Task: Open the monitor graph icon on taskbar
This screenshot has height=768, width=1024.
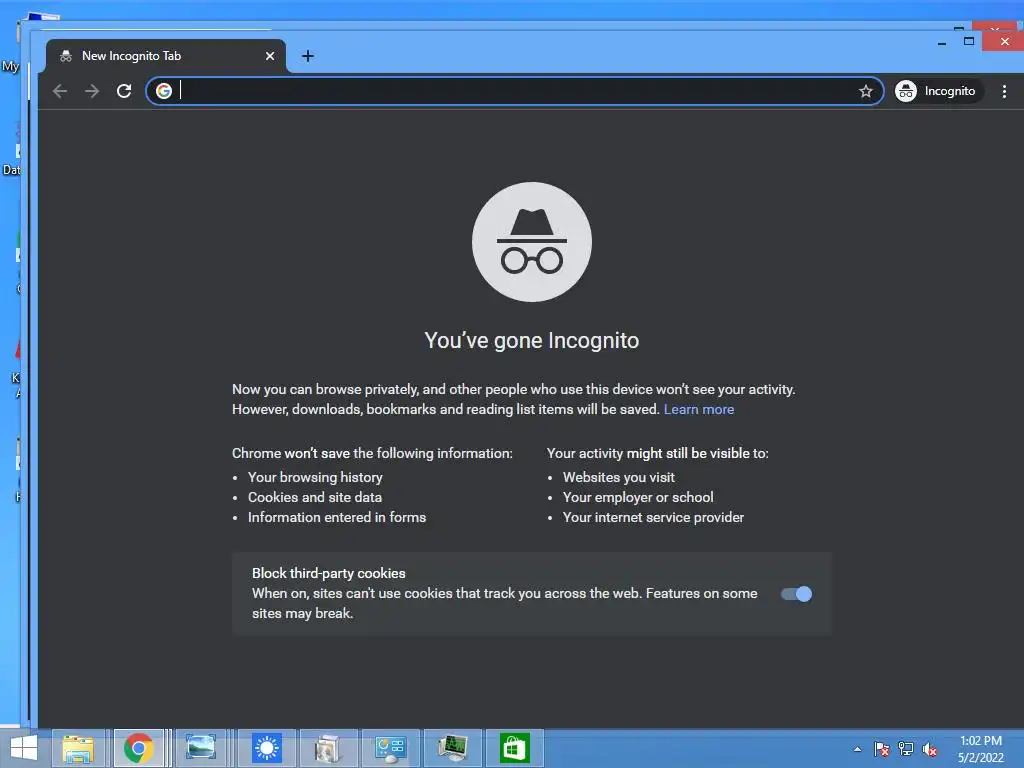Action: [x=453, y=748]
